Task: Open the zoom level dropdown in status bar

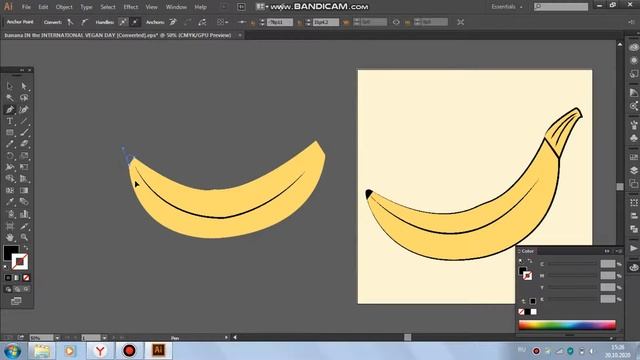Action: 57,338
